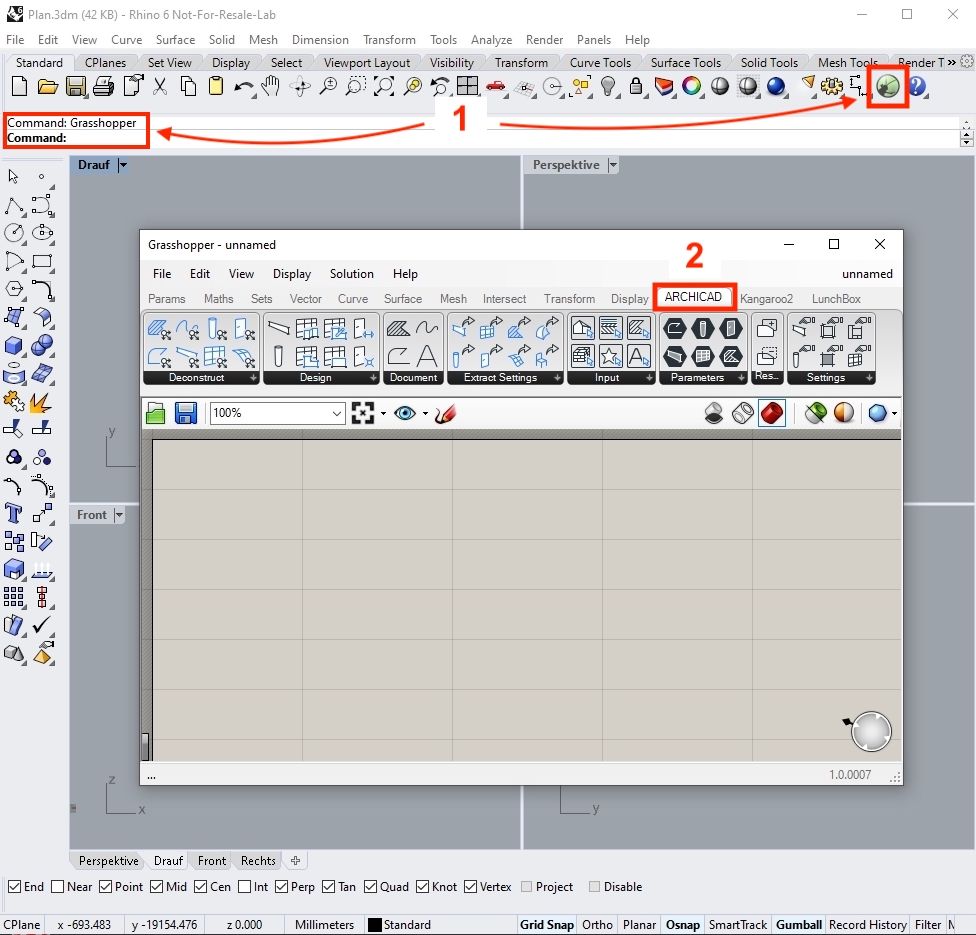Open the Front viewport dropdown arrow

pos(119,515)
